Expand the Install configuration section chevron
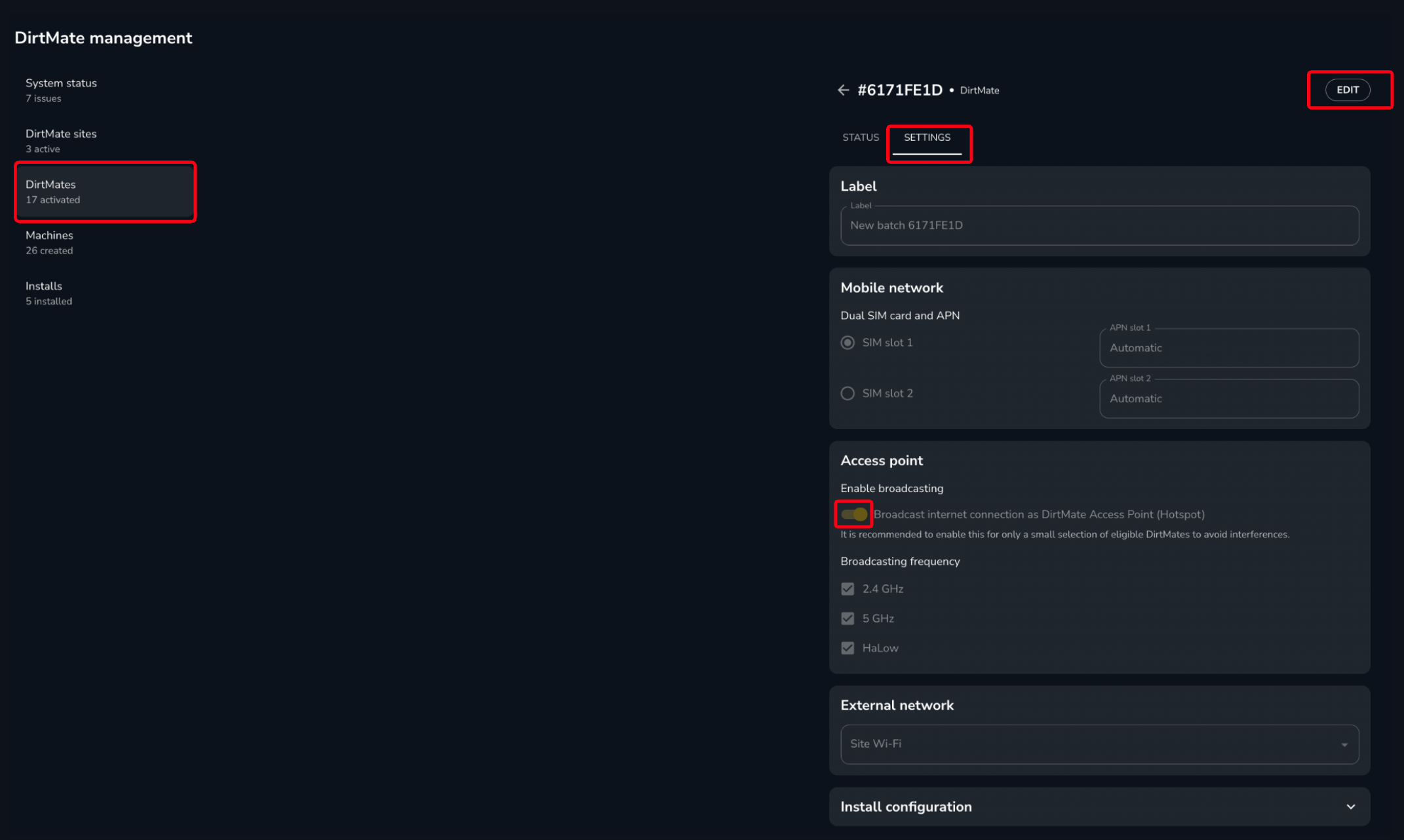The width and height of the screenshot is (1404, 840). 1350,807
